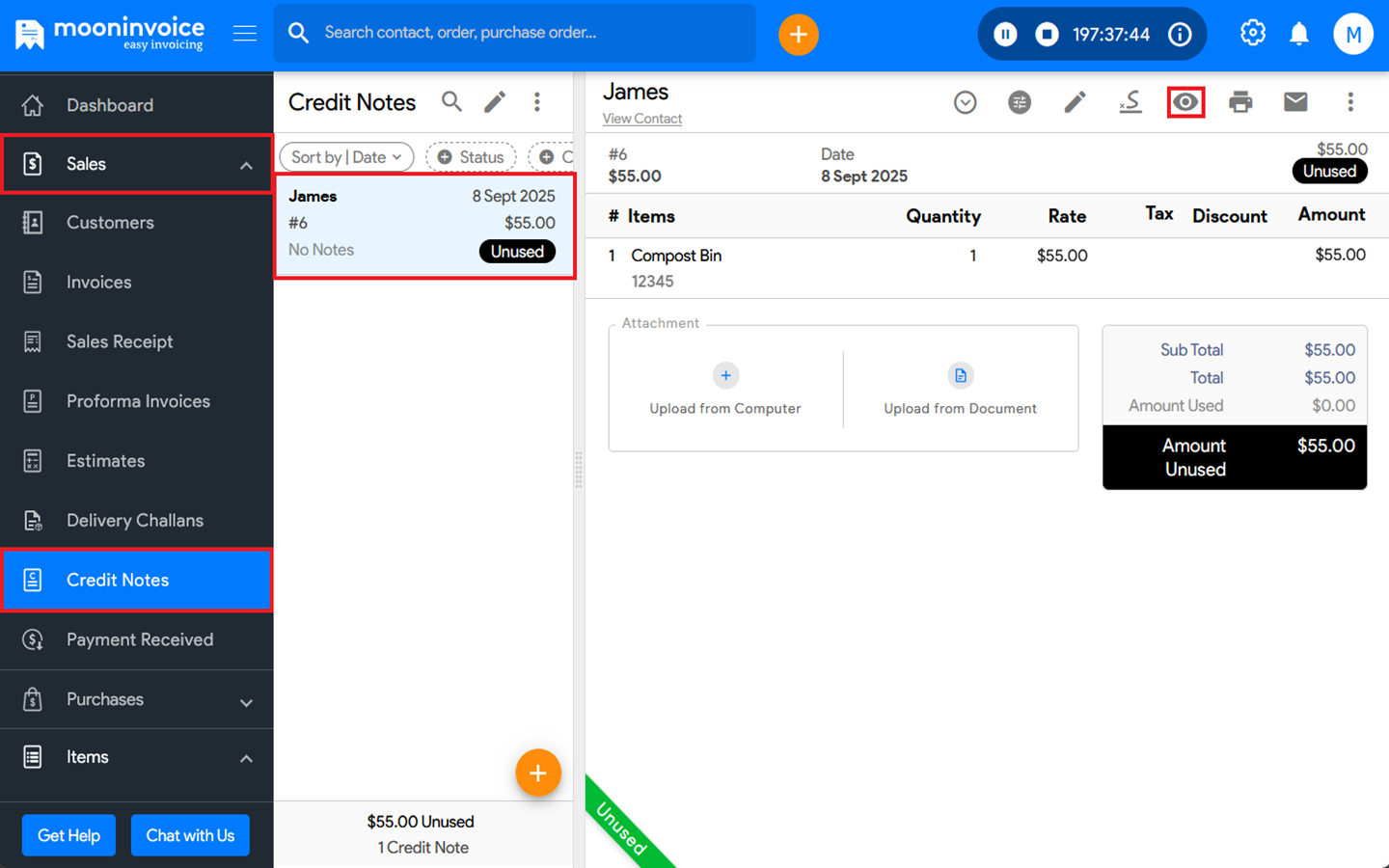Toggle the hamburger sidebar menu
The height and width of the screenshot is (868, 1389).
[x=245, y=34]
